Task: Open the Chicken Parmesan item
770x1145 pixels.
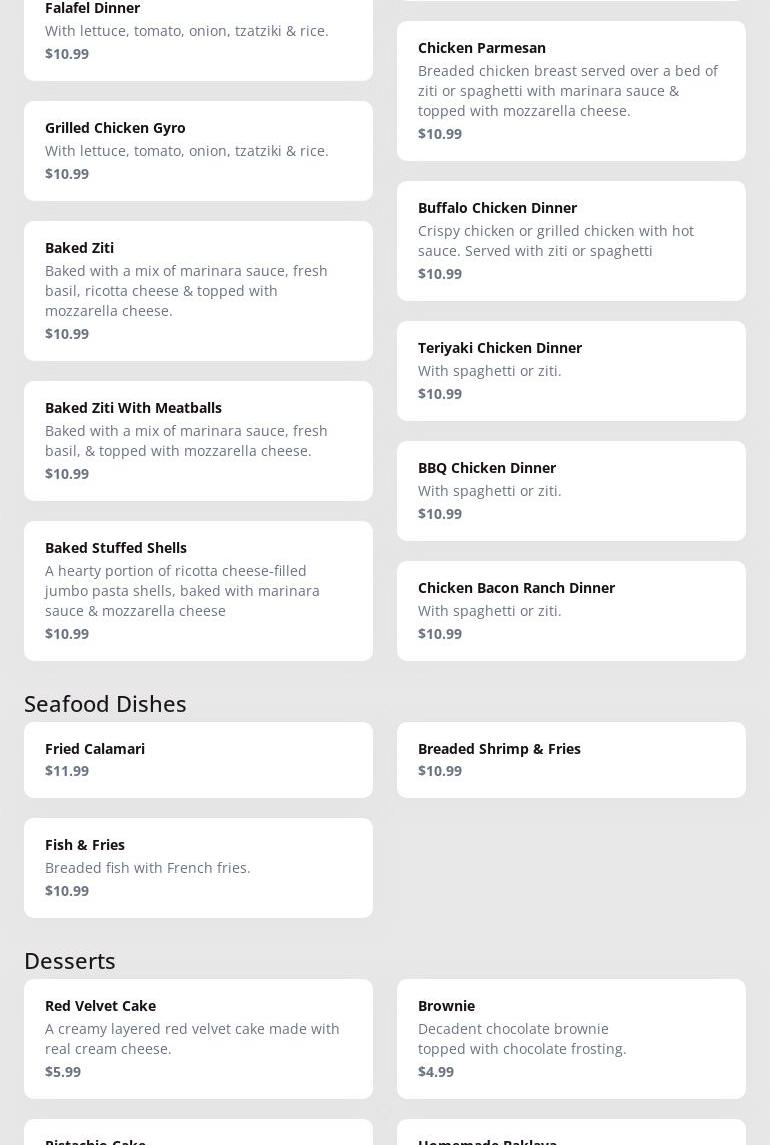Action: 571,91
